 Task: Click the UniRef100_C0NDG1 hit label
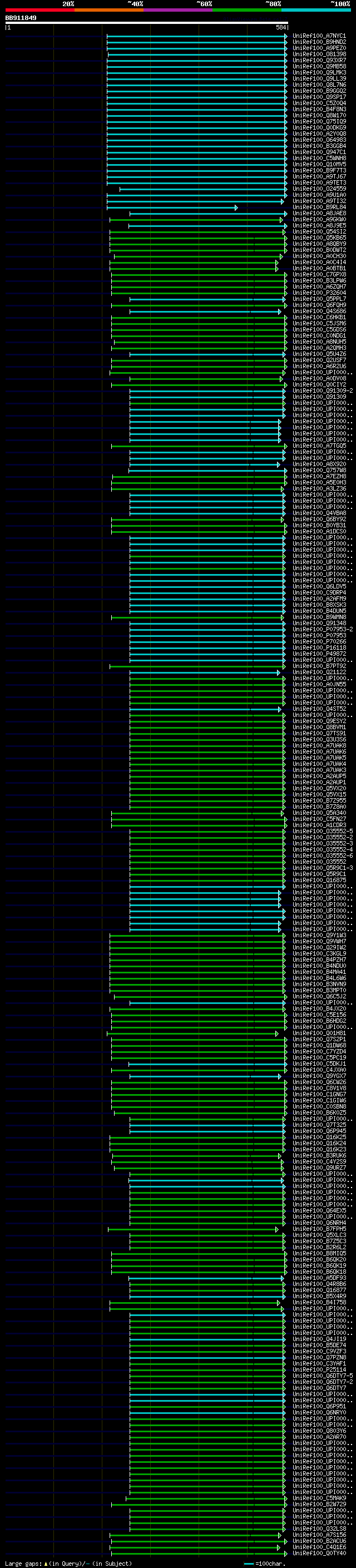click(x=319, y=335)
